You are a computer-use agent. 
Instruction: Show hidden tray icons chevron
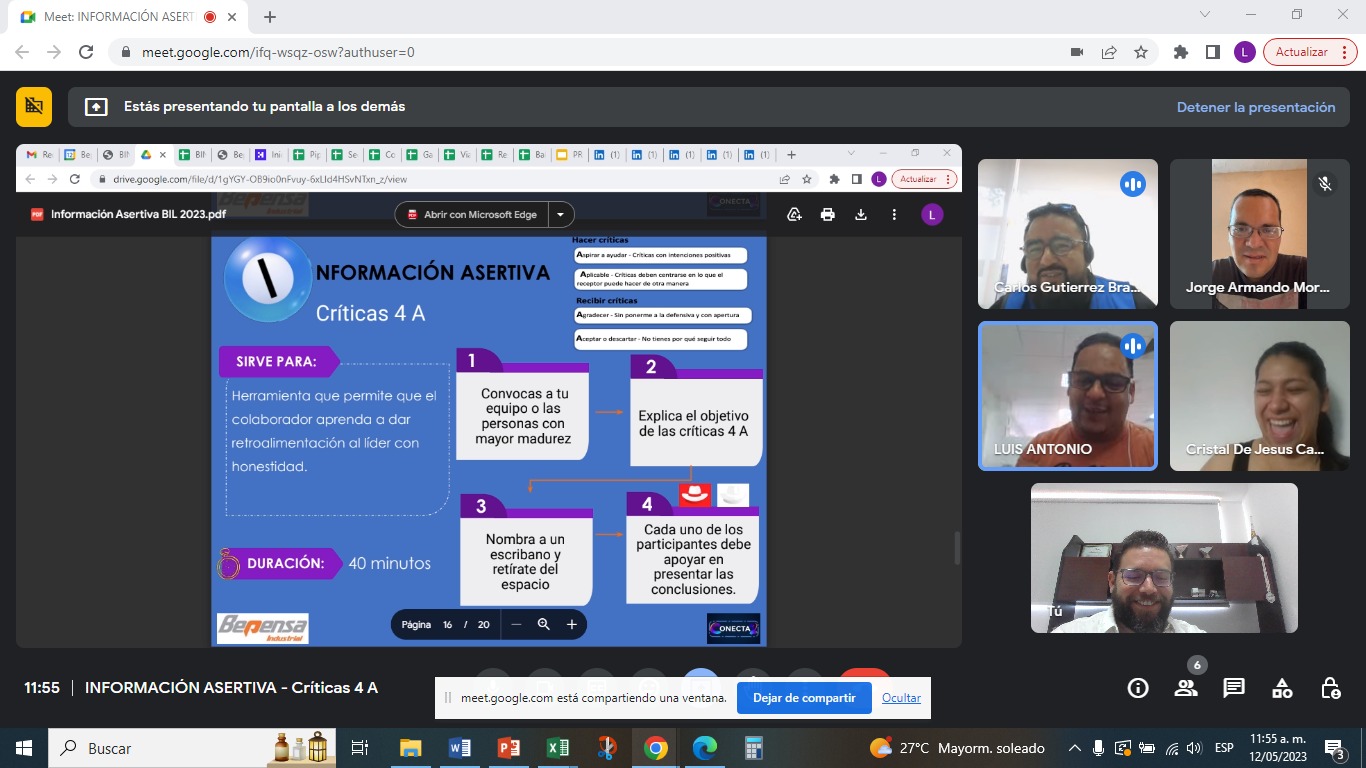point(1075,748)
